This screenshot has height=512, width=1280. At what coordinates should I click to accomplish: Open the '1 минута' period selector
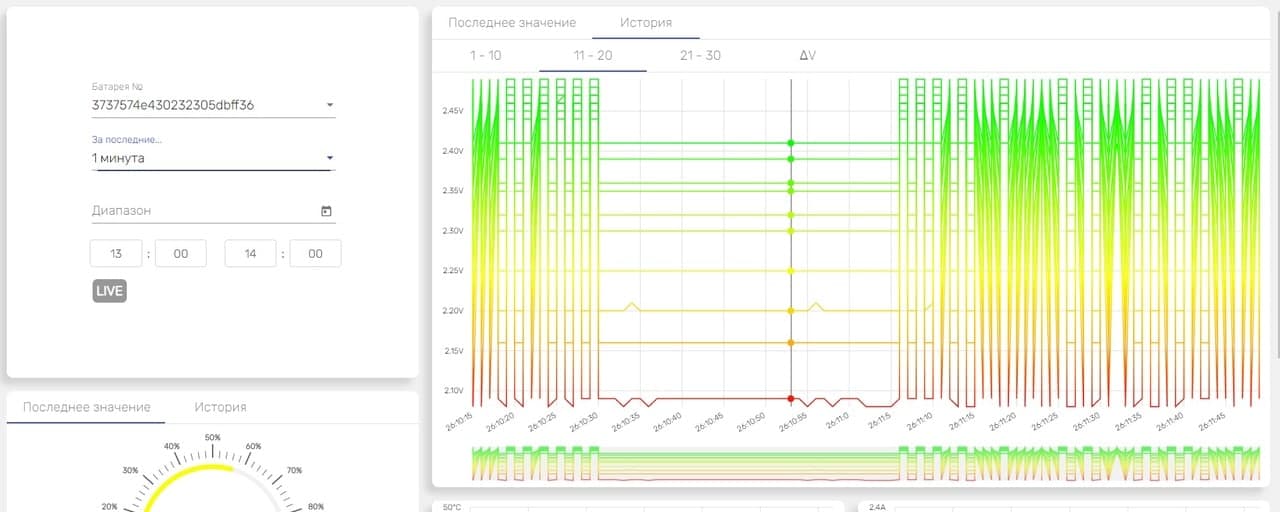click(213, 158)
